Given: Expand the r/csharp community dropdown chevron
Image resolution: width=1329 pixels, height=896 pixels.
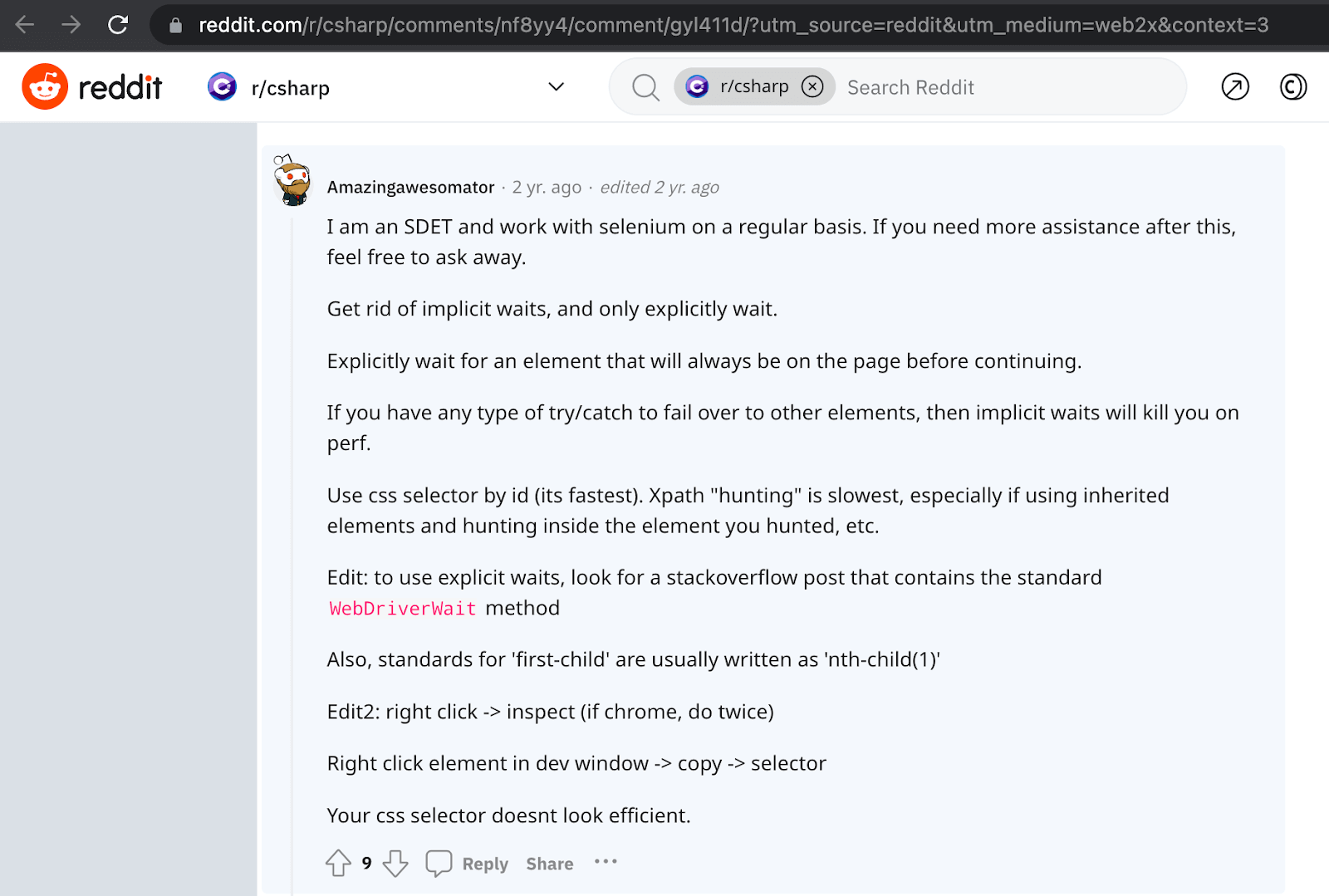Looking at the screenshot, I should [x=556, y=86].
